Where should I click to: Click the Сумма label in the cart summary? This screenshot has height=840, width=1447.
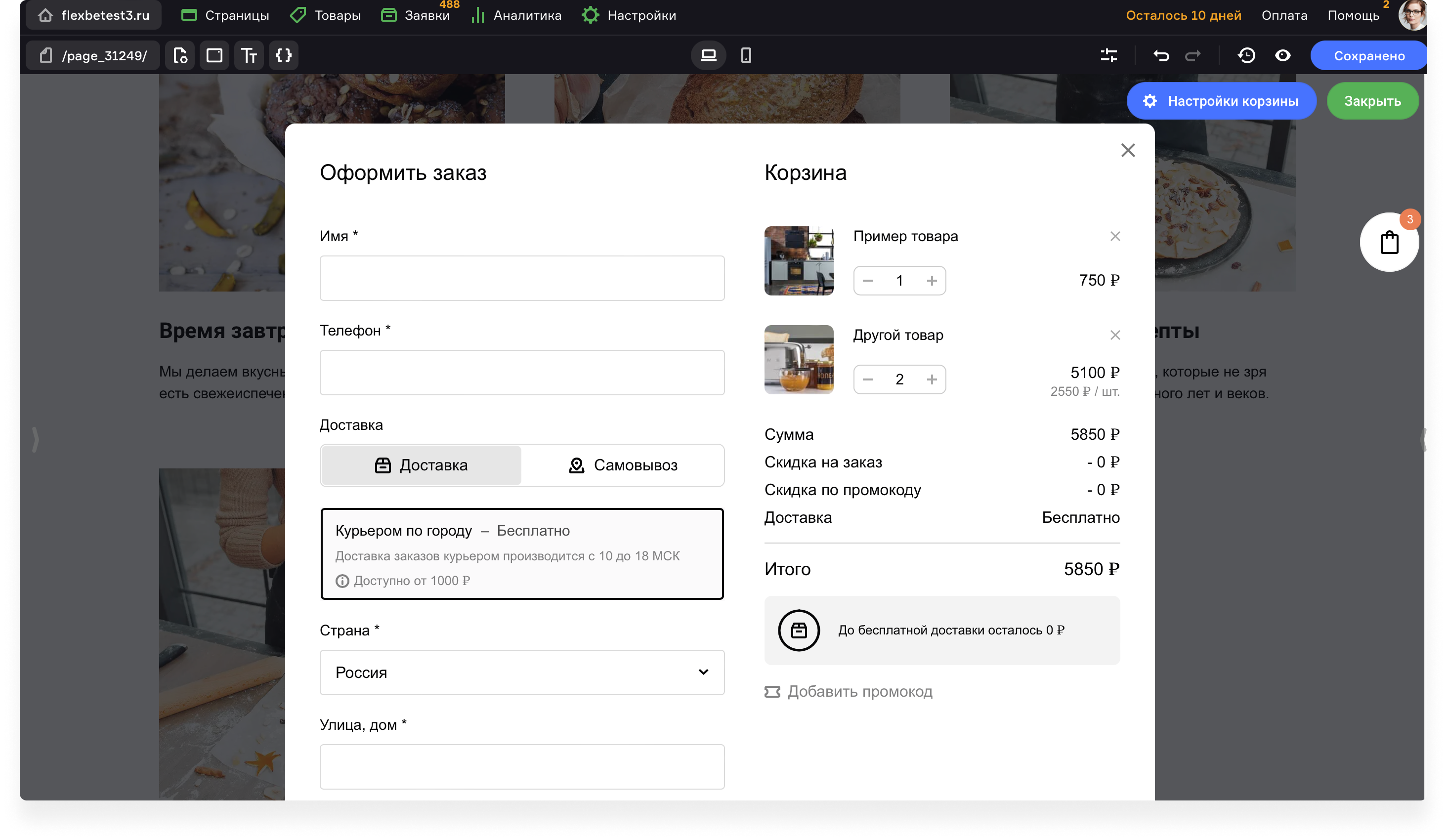[x=788, y=435]
